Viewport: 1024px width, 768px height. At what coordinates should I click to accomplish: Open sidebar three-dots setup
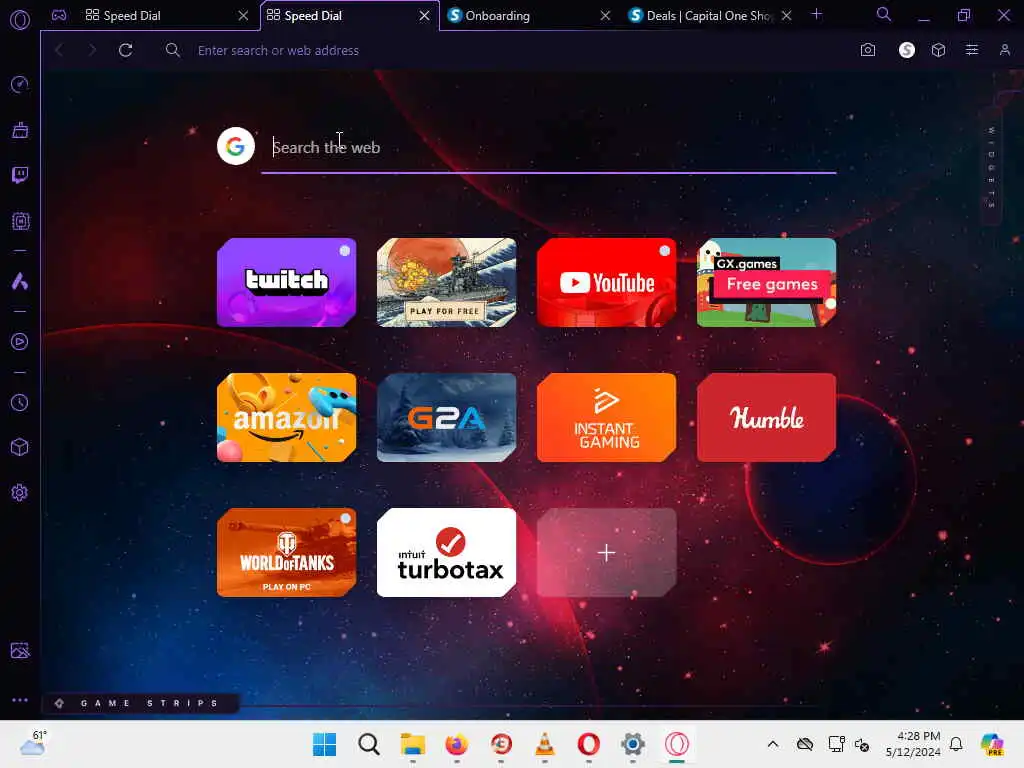[20, 700]
